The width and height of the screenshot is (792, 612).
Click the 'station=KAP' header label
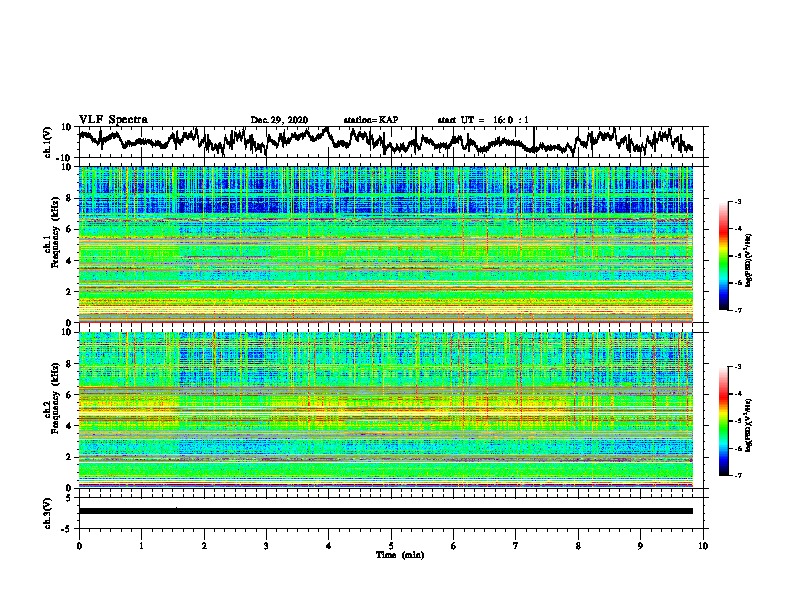pyautogui.click(x=371, y=120)
